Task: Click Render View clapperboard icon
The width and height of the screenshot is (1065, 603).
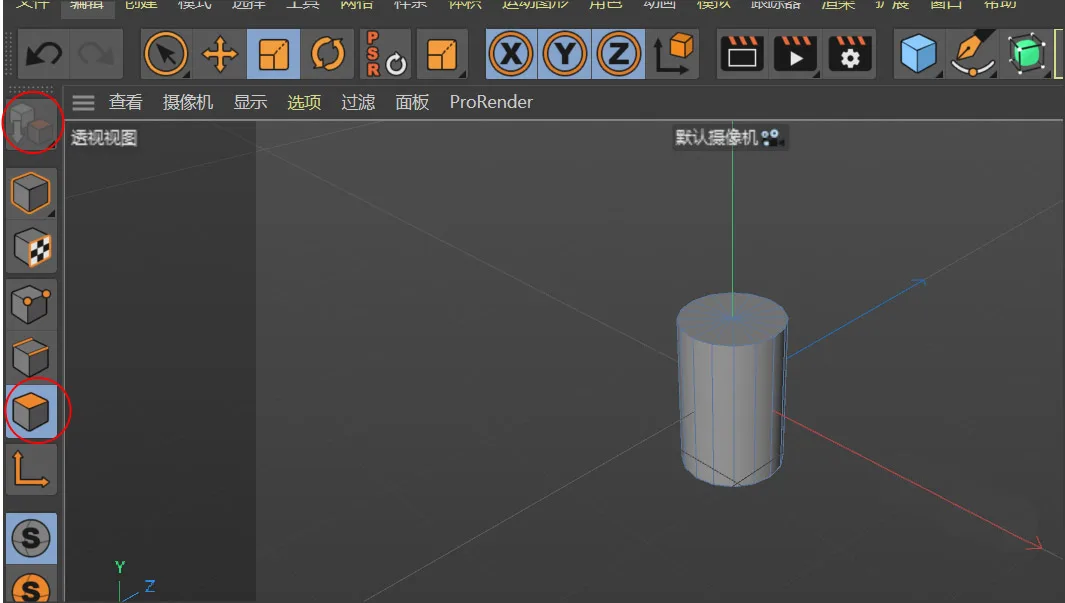Action: tap(742, 54)
